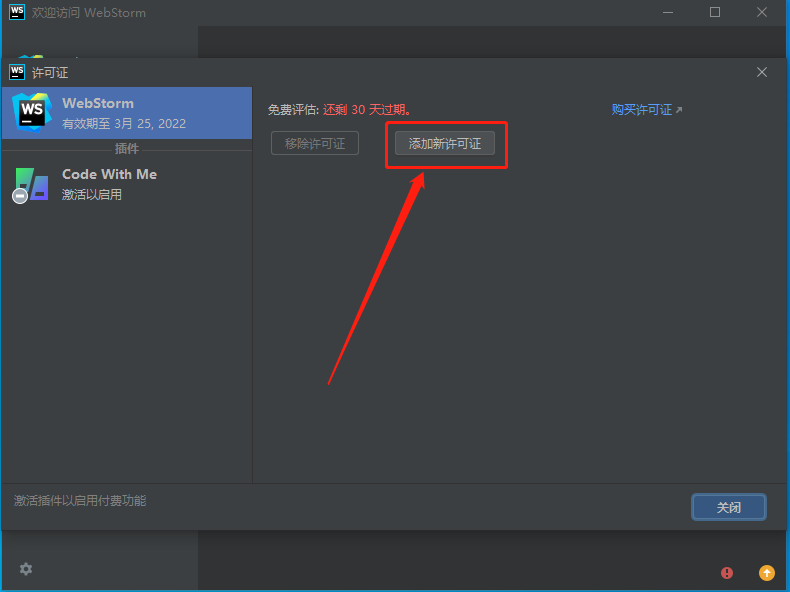Viewport: 790px width, 592px height.
Task: Click the 激活以启用 text under Code With Me
Action: [x=92, y=194]
